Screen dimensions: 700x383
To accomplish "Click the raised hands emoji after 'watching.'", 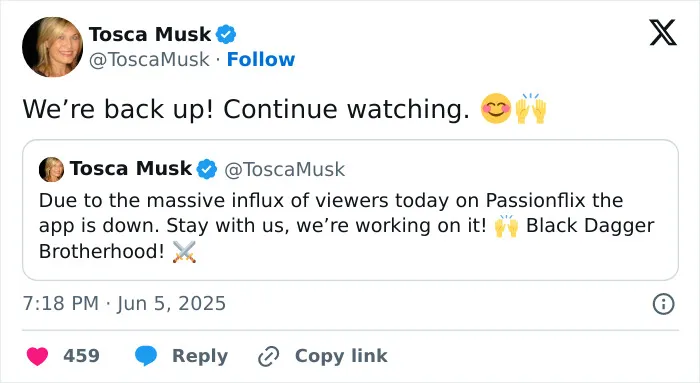I will 530,108.
